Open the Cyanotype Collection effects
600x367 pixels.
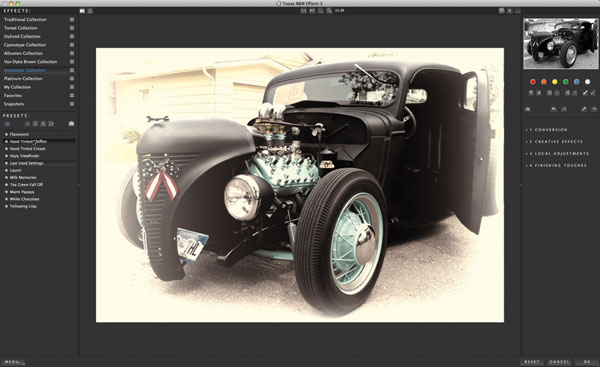coord(25,45)
